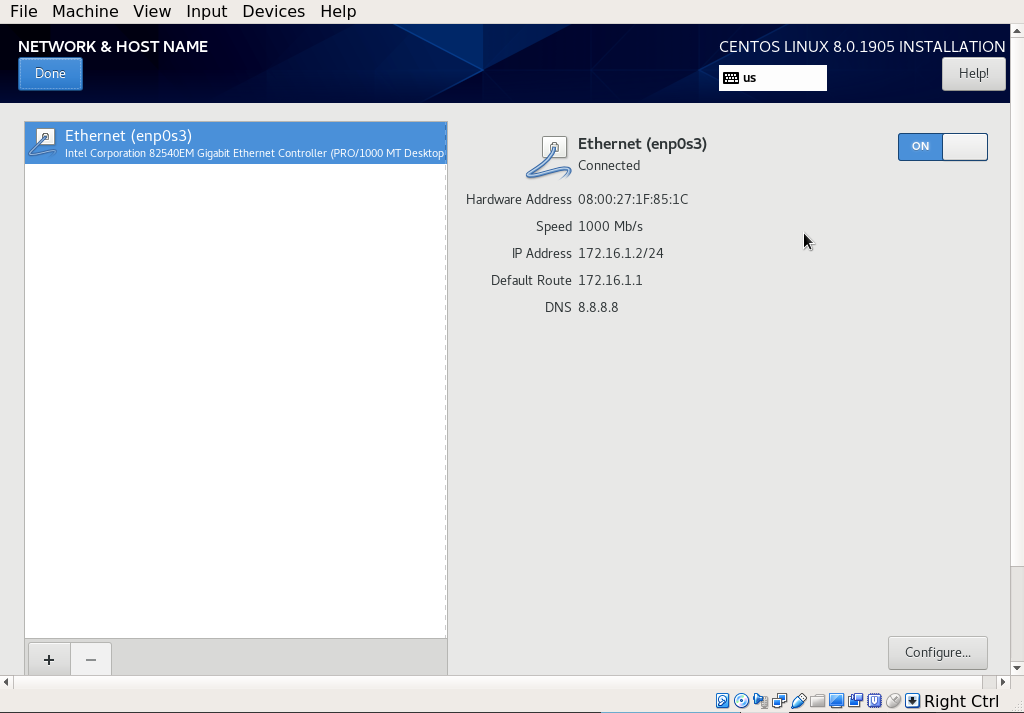Click the hard disk status icon
Image resolution: width=1024 pixels, height=713 pixels.
pos(722,700)
